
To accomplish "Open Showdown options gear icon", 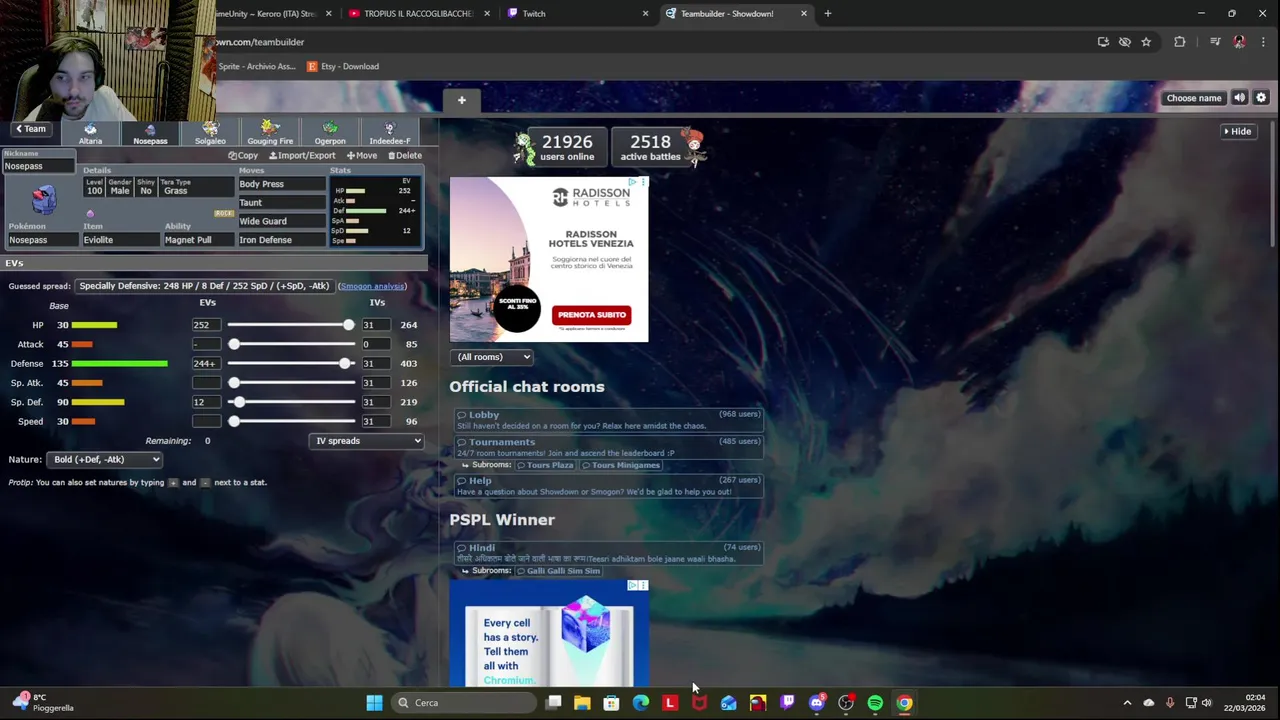I will point(1261,98).
